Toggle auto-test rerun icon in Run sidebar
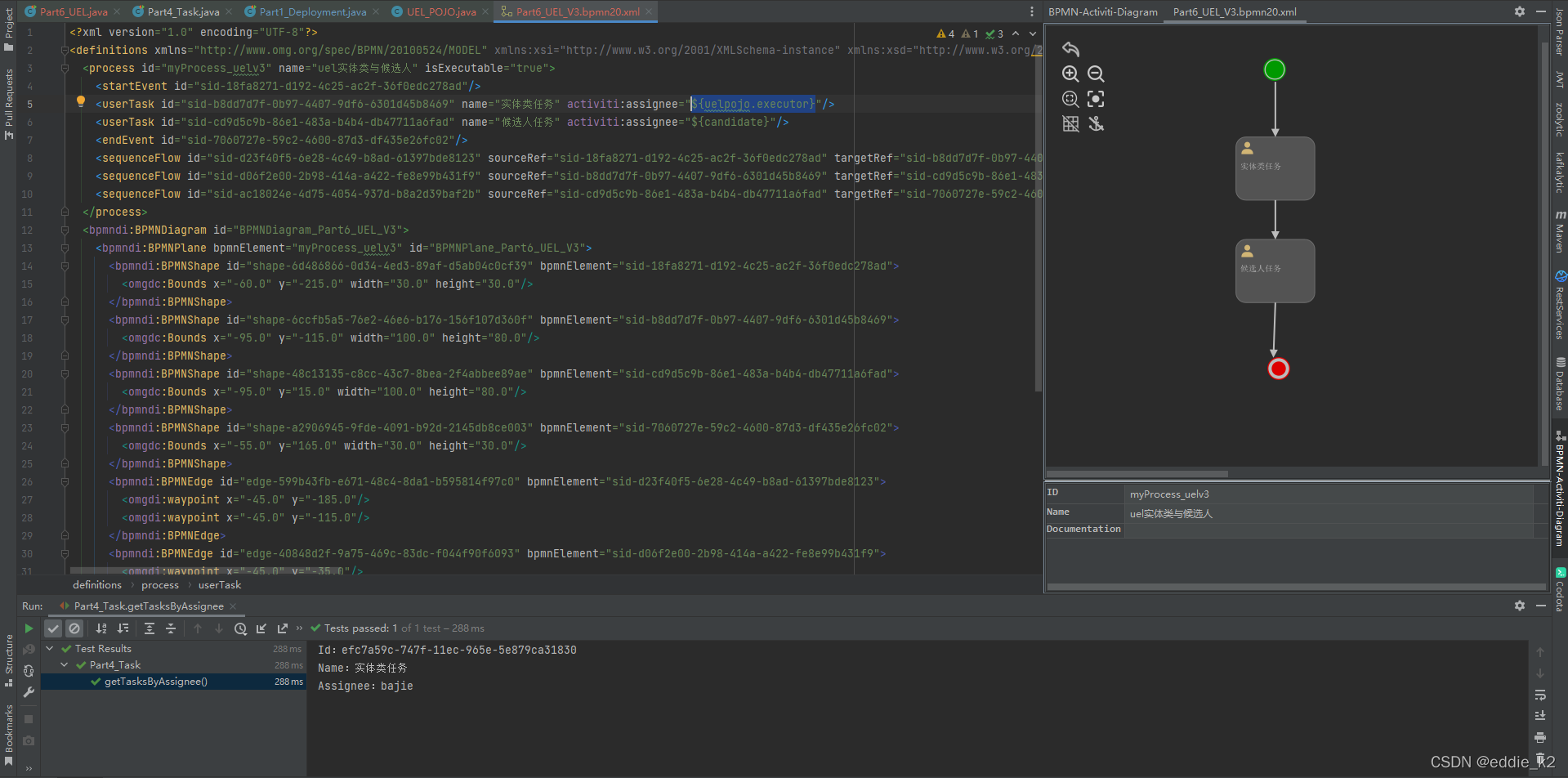This screenshot has width=1568, height=778. click(29, 671)
